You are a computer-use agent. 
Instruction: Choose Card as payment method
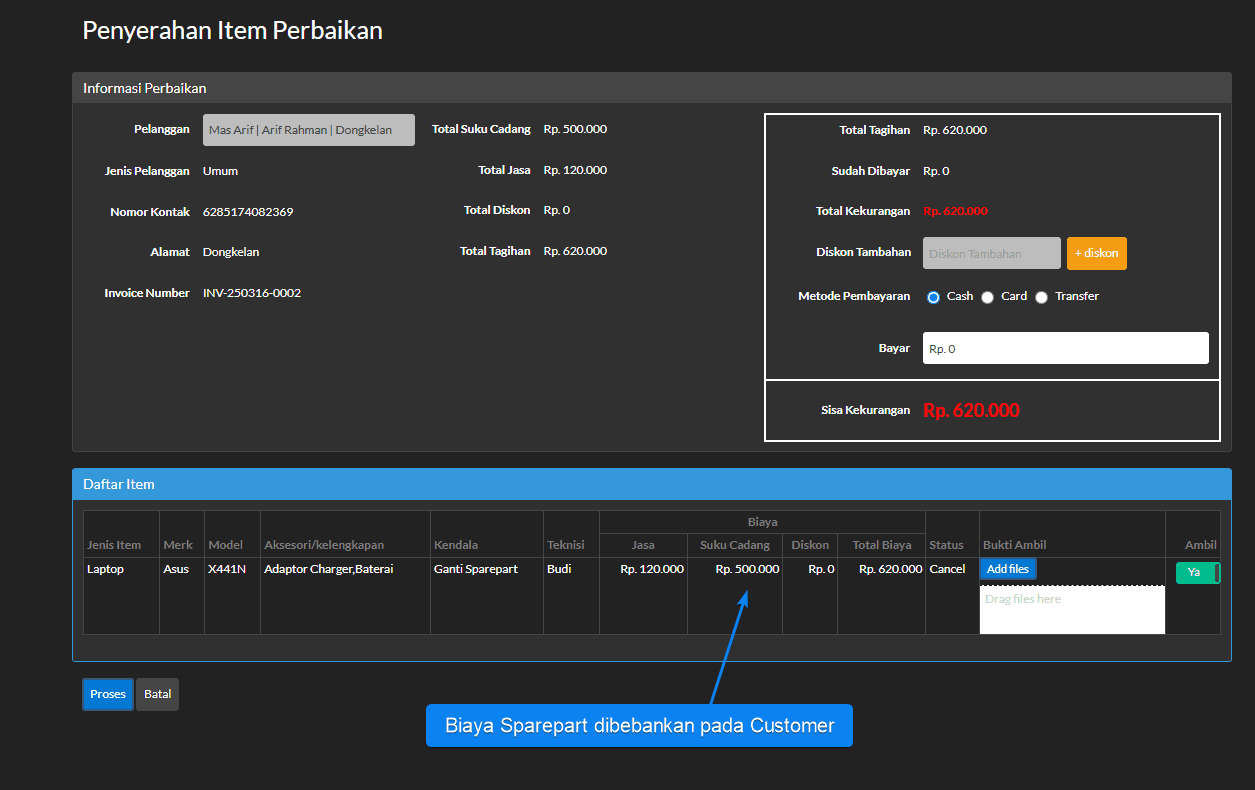pyautogui.click(x=988, y=297)
